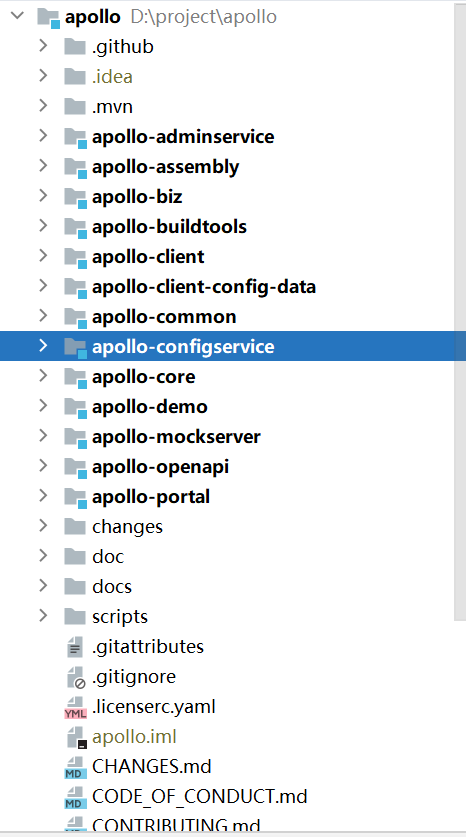
Task: Click apollo-mockserver module folder icon
Action: click(x=75, y=438)
